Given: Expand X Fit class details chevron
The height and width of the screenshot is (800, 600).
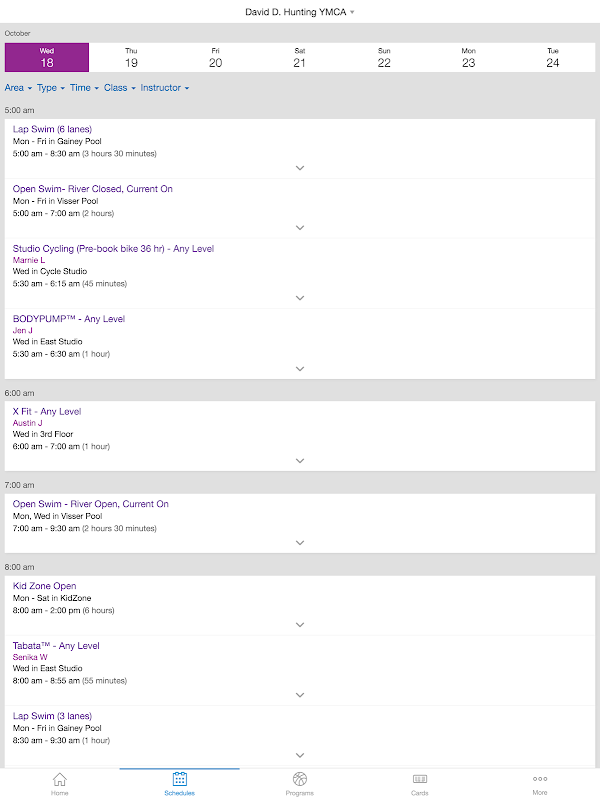Looking at the screenshot, I should tap(300, 461).
